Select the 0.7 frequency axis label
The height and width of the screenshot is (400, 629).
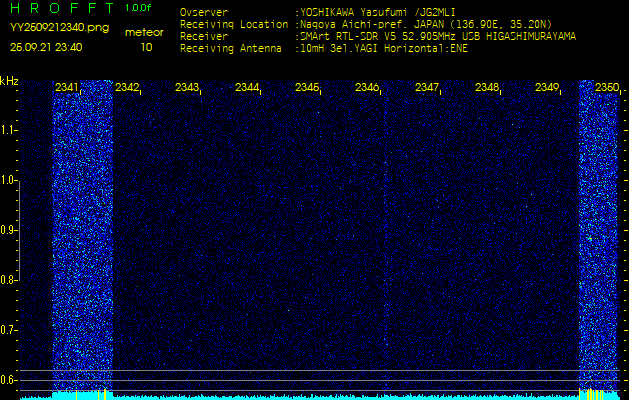click(x=10, y=329)
